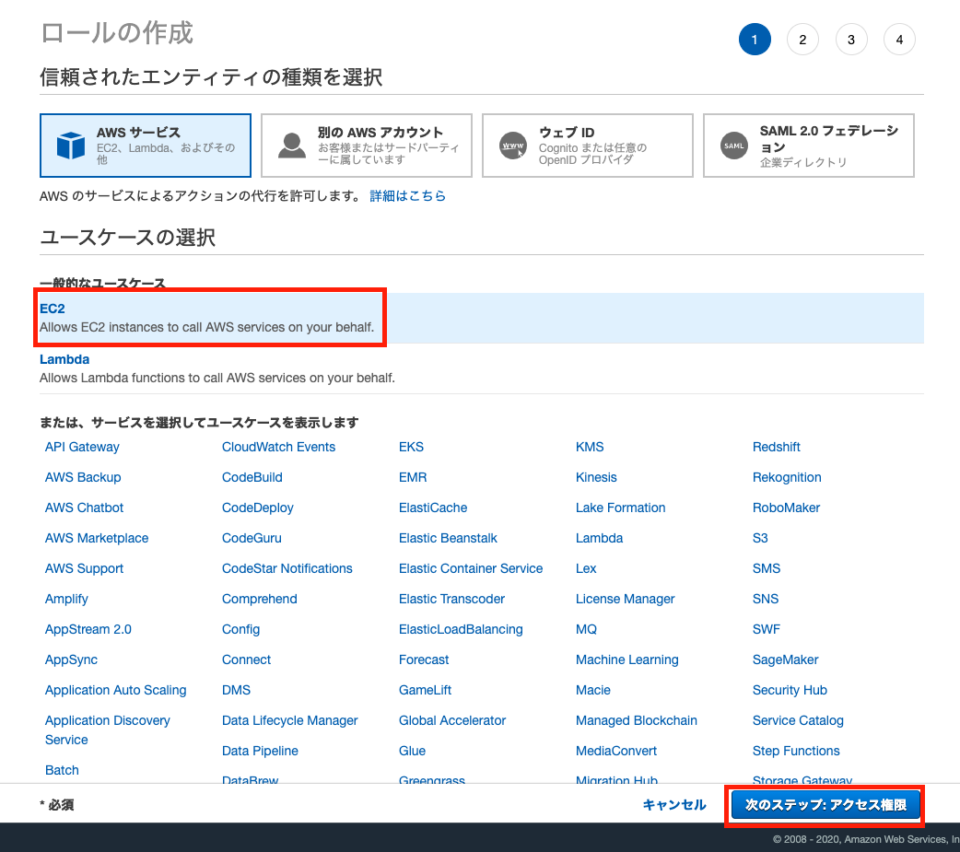
Task: Select the Amplify service
Action: 66,599
